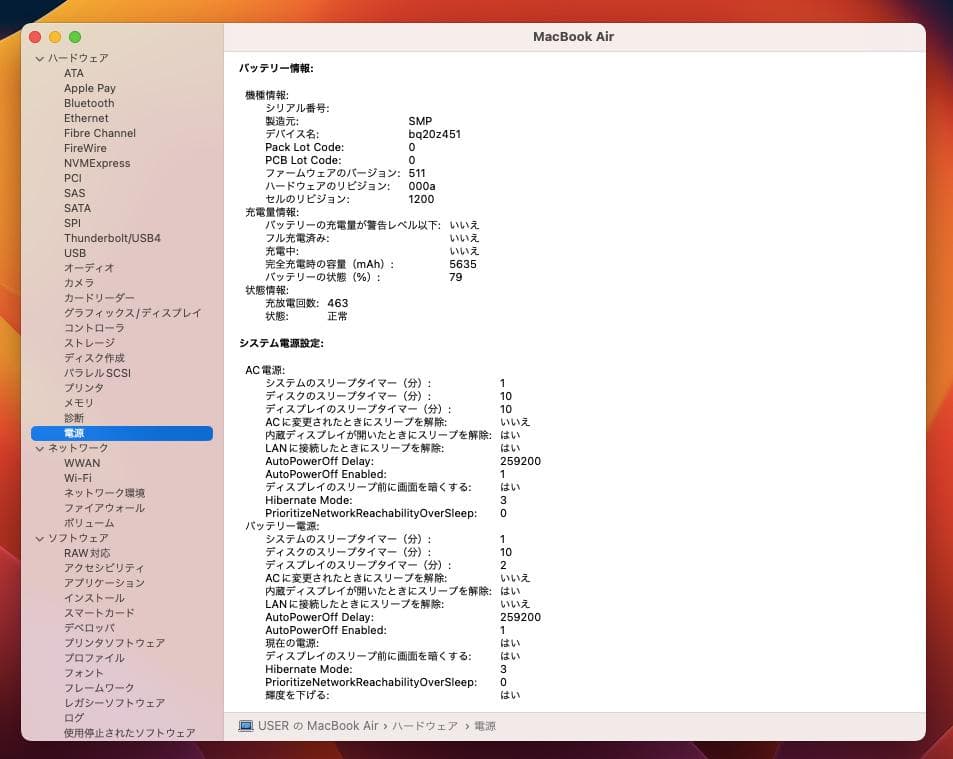953x759 pixels.
Task: Collapse the ネットワーク section chevron
Action: click(x=40, y=448)
